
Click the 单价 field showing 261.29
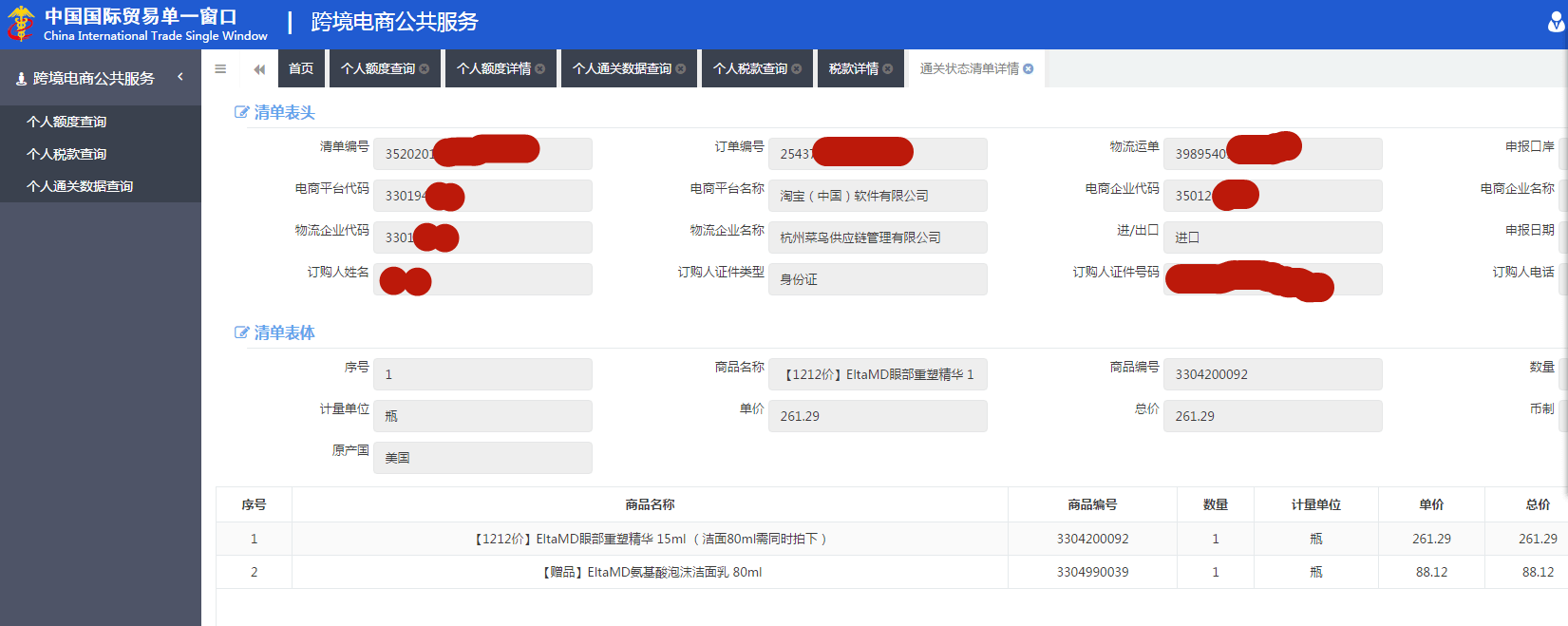coord(878,416)
